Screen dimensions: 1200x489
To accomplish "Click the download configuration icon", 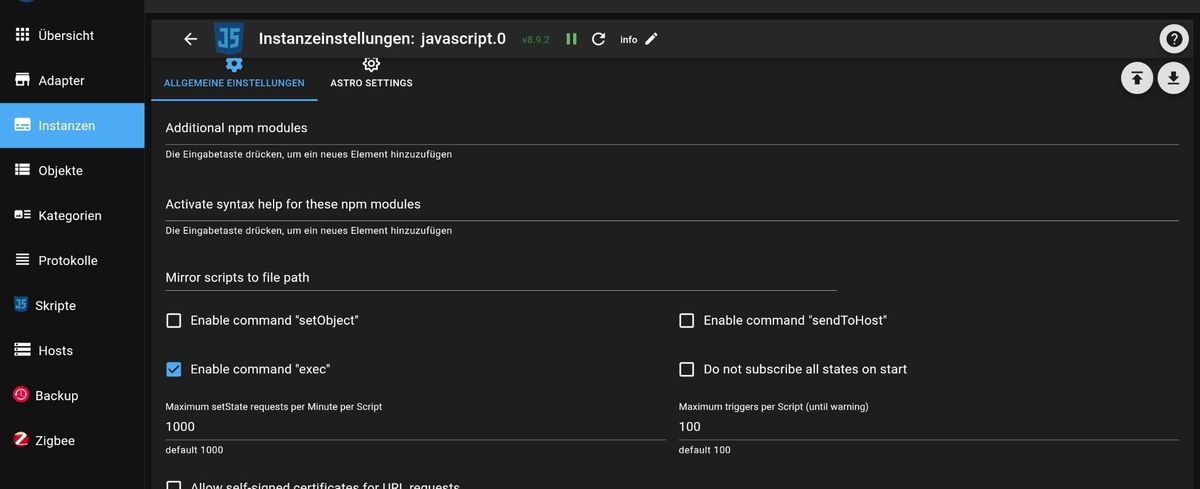I will click(1173, 78).
